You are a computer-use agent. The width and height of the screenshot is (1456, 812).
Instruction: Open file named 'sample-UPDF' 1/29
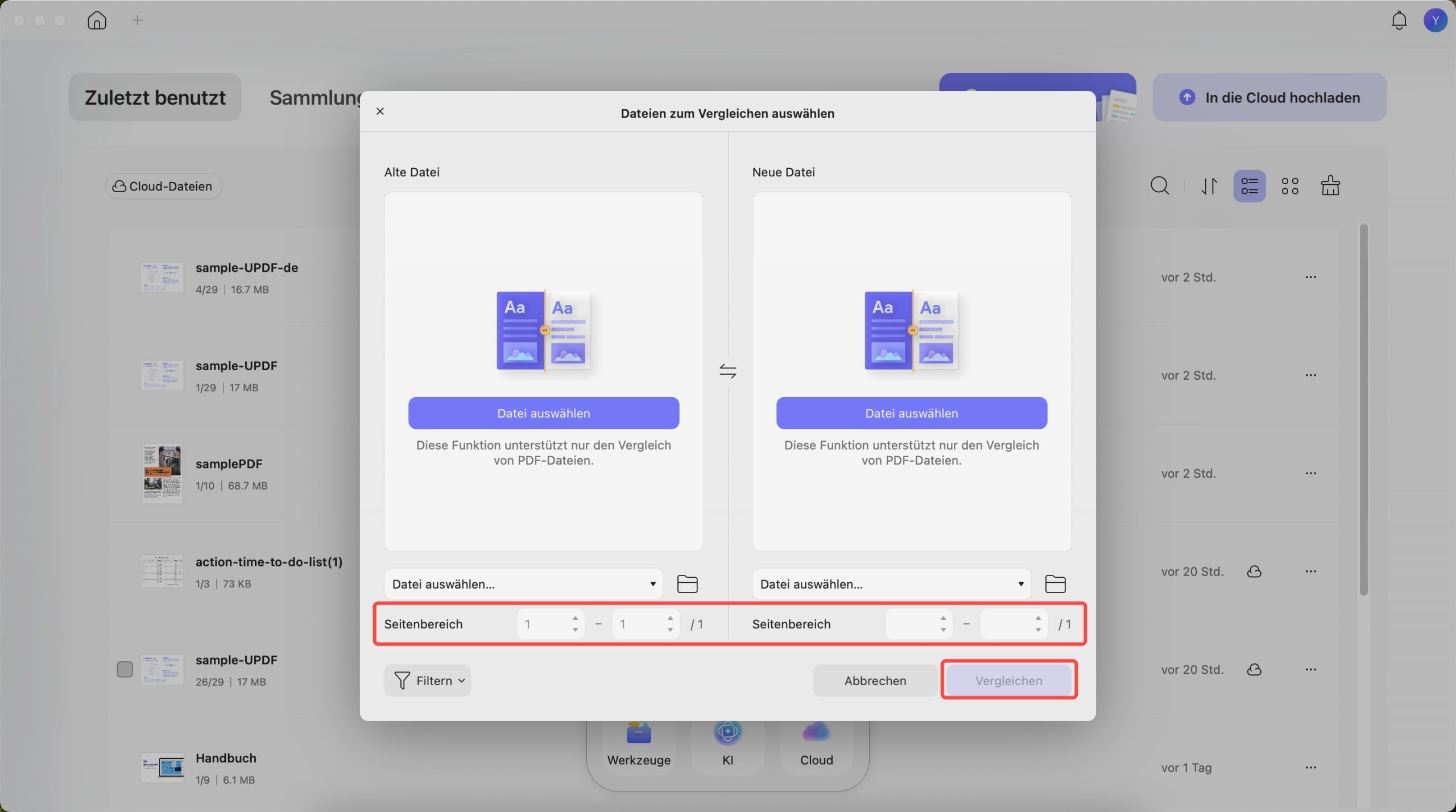point(236,366)
